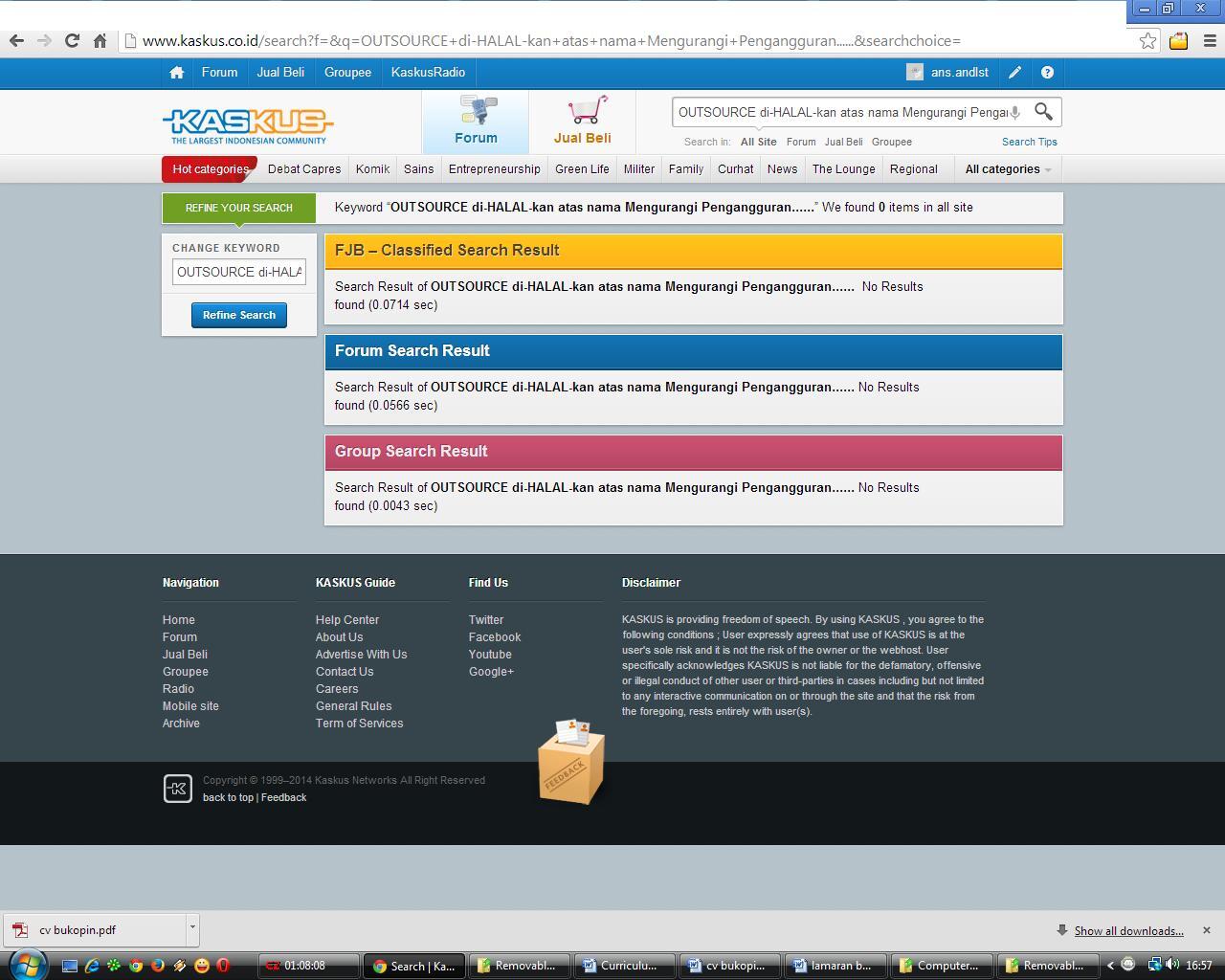Click the Change Keyword input field

tap(239, 272)
